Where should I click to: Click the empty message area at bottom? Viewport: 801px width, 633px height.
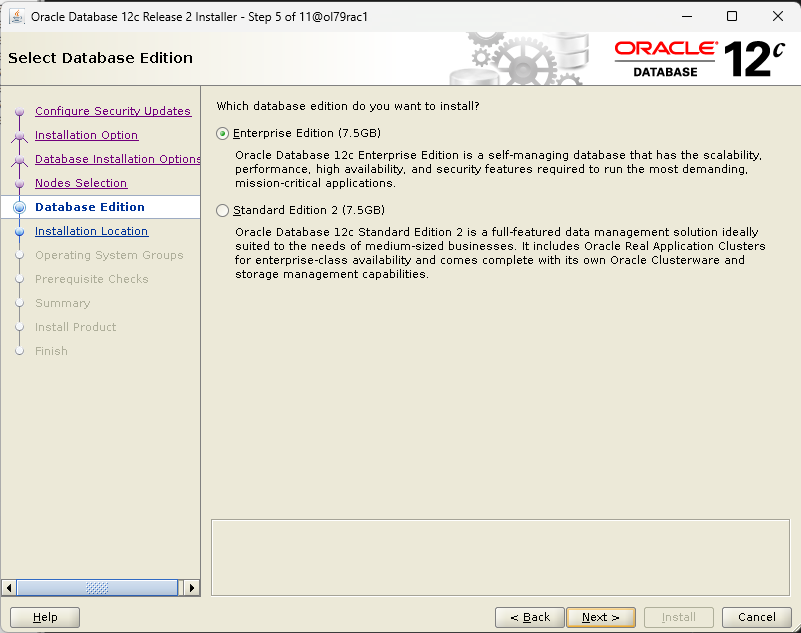[500, 557]
